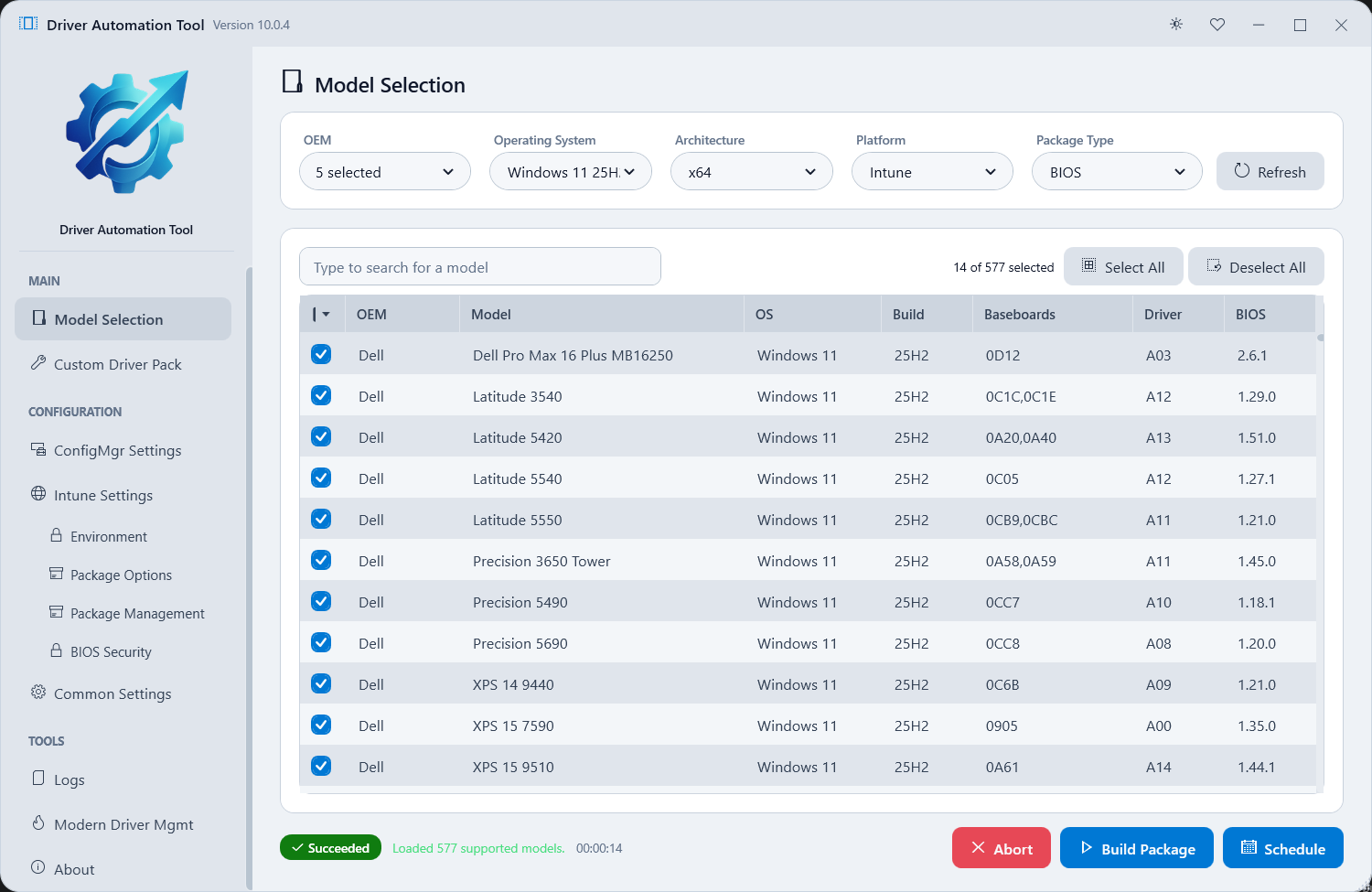Click the sidebar vertical scrollbar
1372x892 pixels.
click(x=249, y=576)
